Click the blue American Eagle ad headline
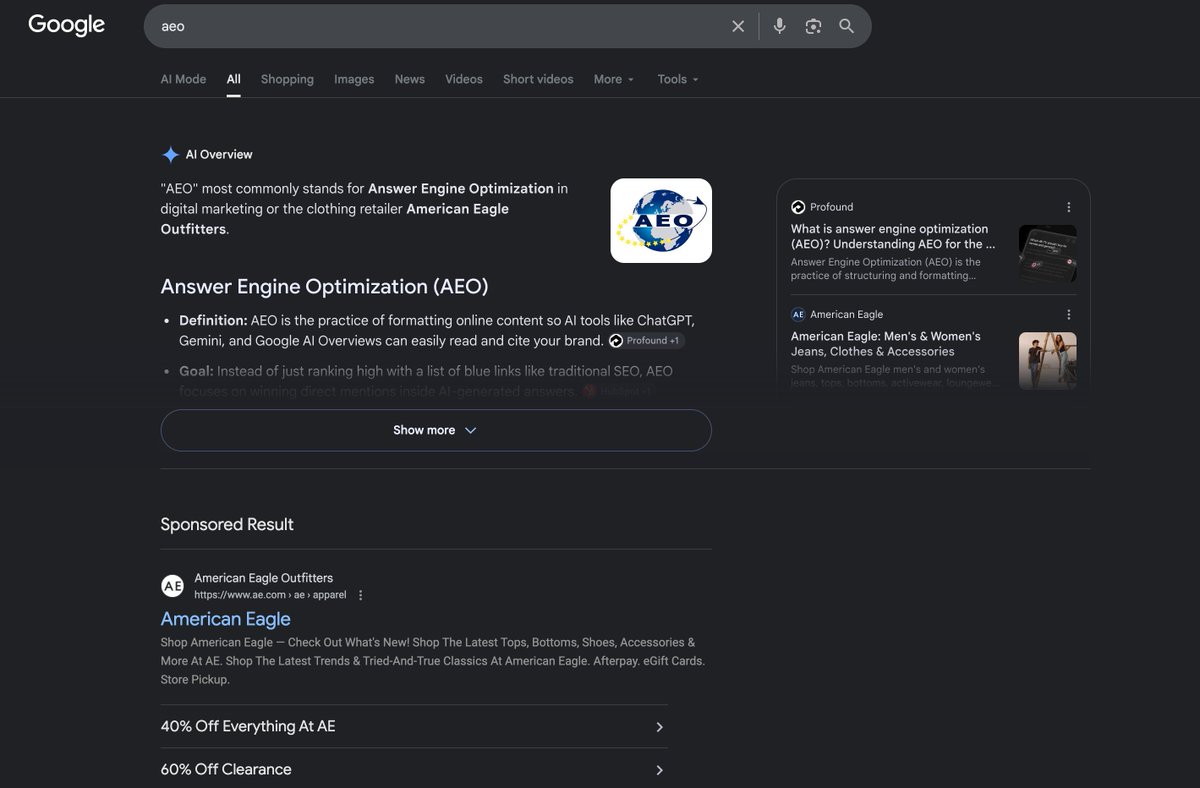This screenshot has height=788, width=1200. point(226,619)
